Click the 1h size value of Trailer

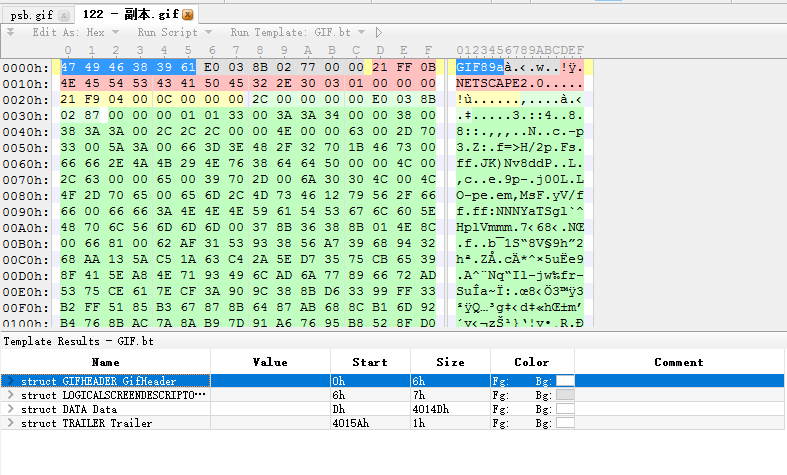click(419, 423)
